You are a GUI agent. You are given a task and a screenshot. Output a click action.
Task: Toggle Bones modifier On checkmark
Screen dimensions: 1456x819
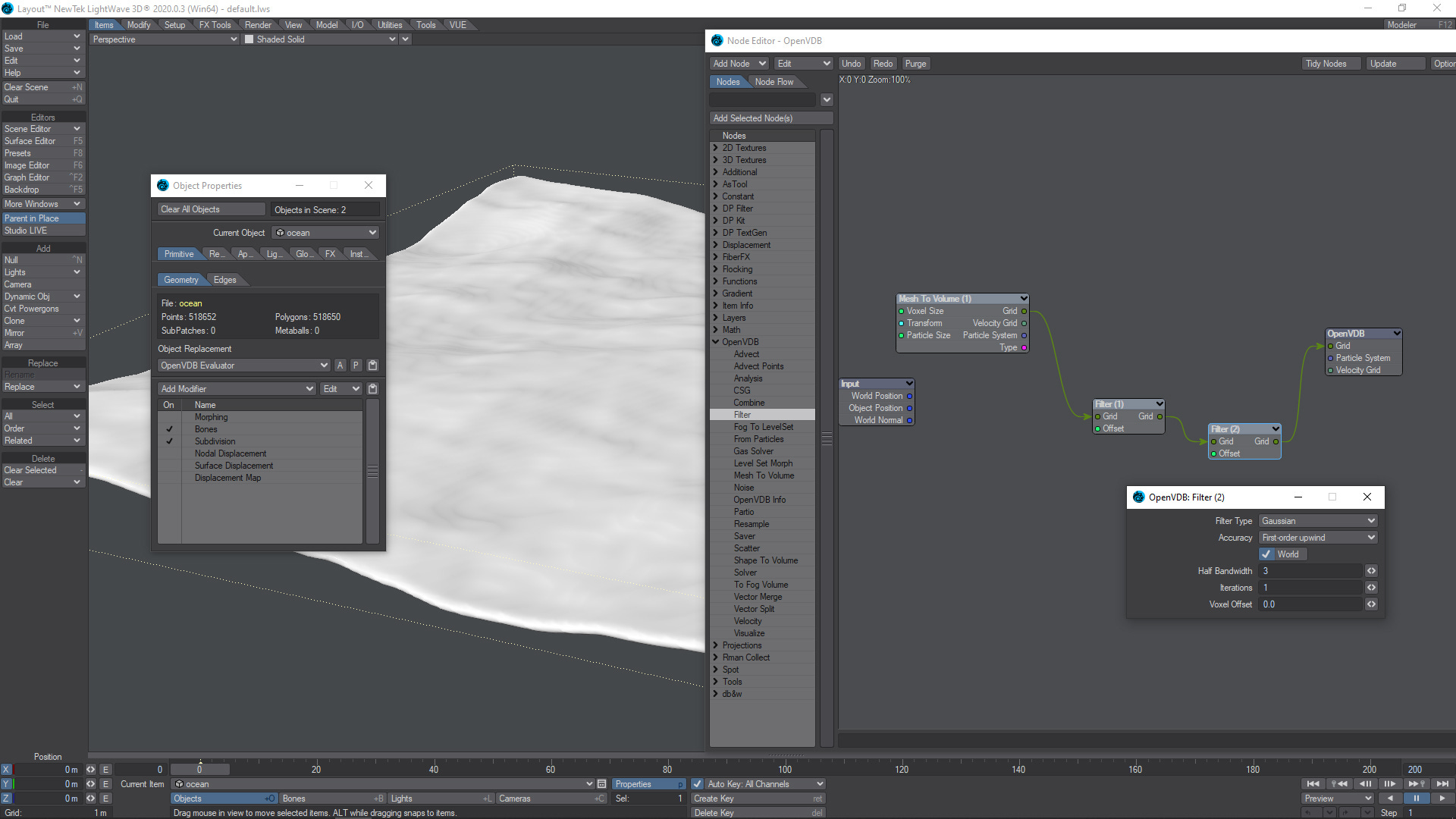coord(169,429)
